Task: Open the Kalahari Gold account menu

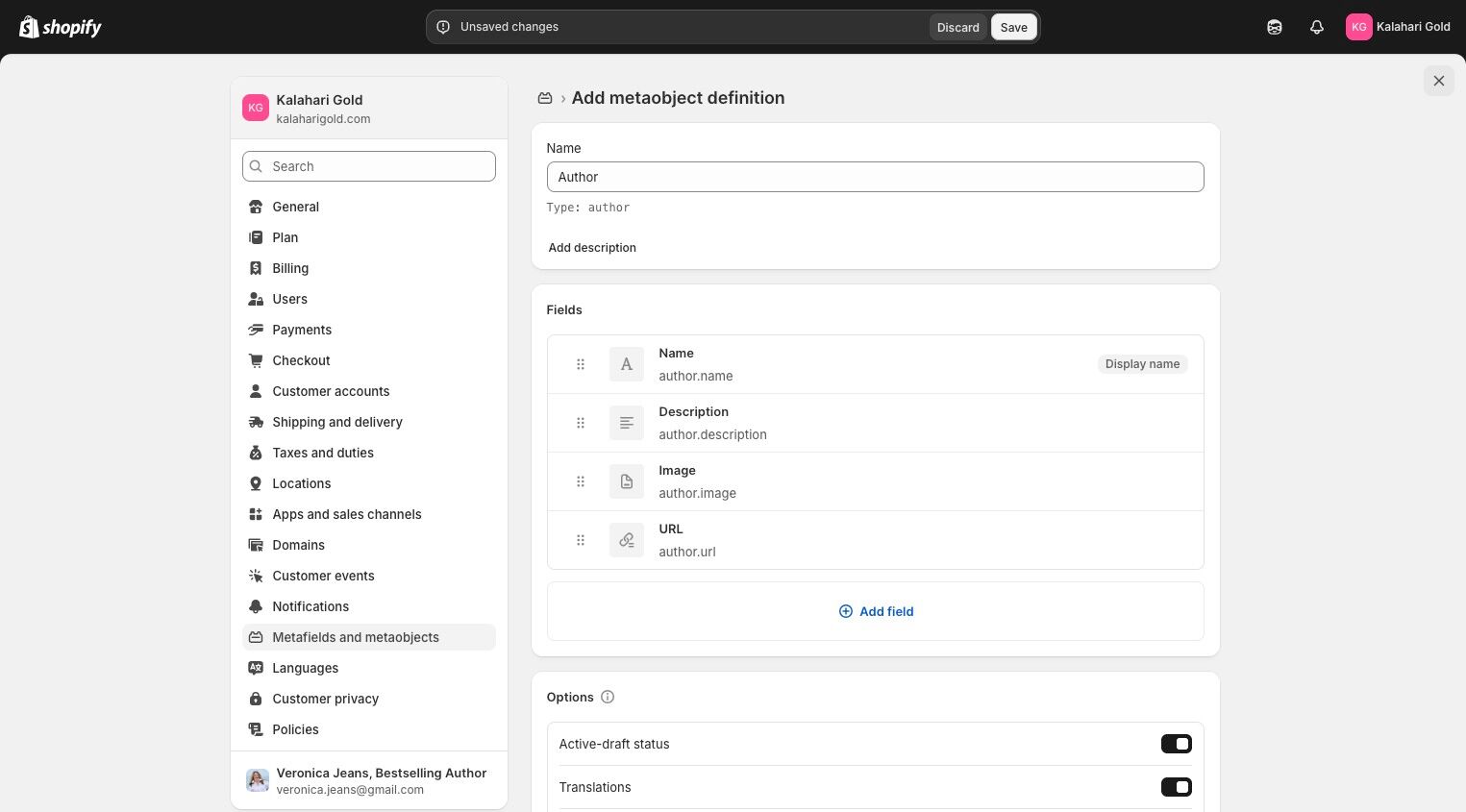Action: pyautogui.click(x=1398, y=27)
